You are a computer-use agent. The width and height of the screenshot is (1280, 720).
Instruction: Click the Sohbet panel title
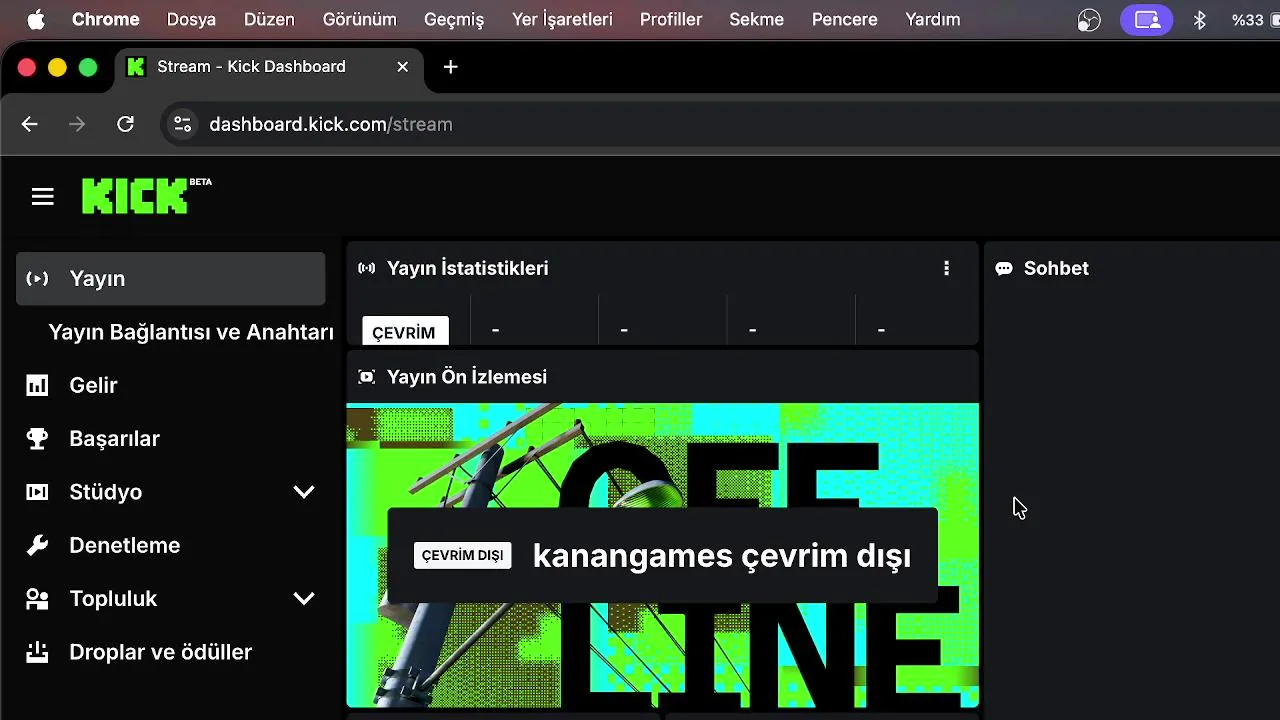(1056, 268)
